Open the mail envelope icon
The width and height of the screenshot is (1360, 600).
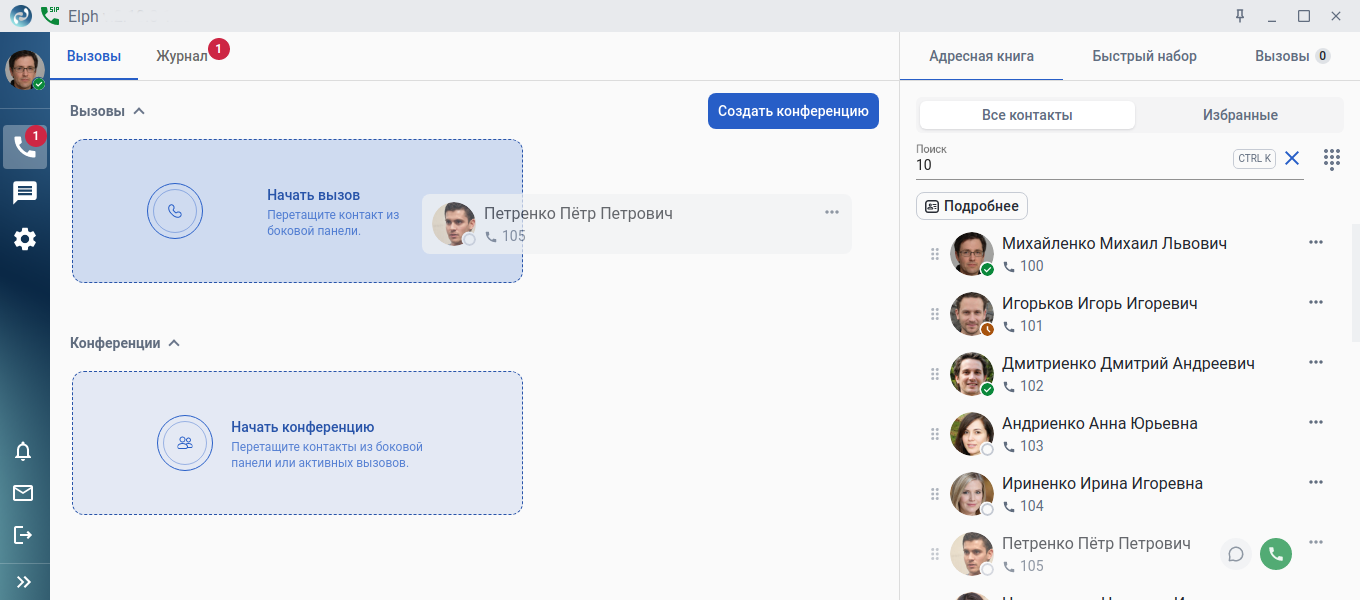(23, 493)
